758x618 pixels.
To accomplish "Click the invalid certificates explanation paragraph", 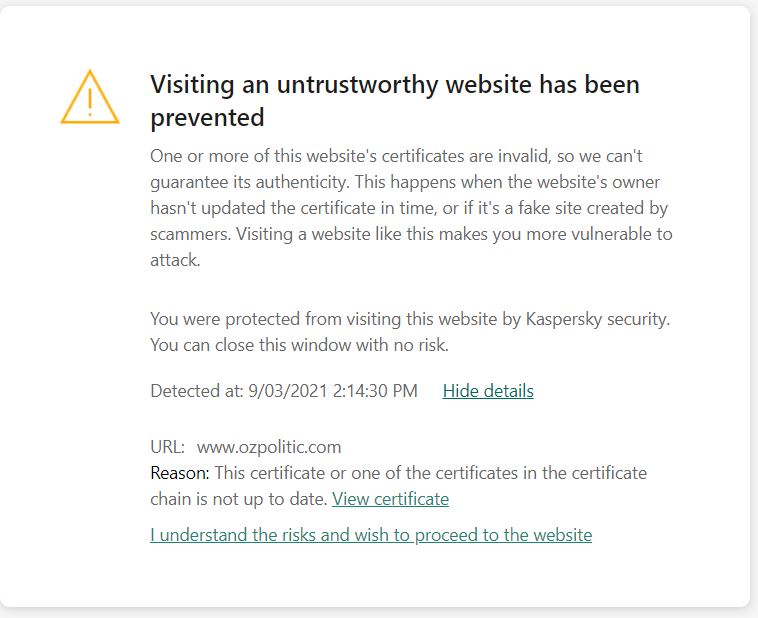I will pyautogui.click(x=410, y=209).
